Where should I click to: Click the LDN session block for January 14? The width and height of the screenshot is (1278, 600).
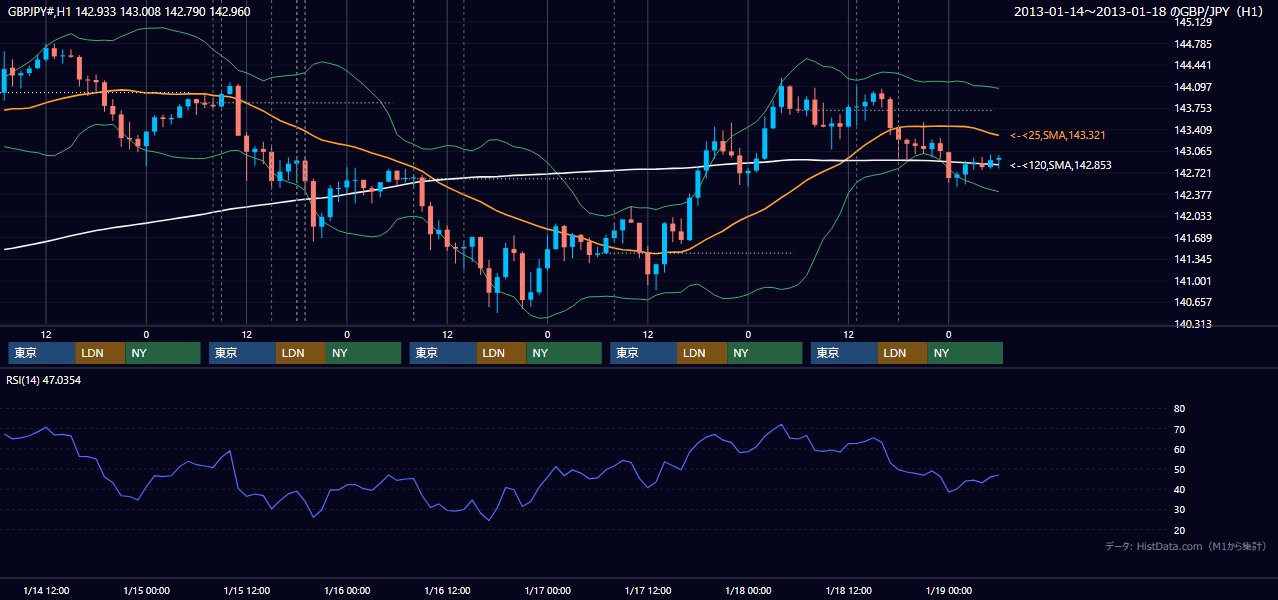point(101,353)
